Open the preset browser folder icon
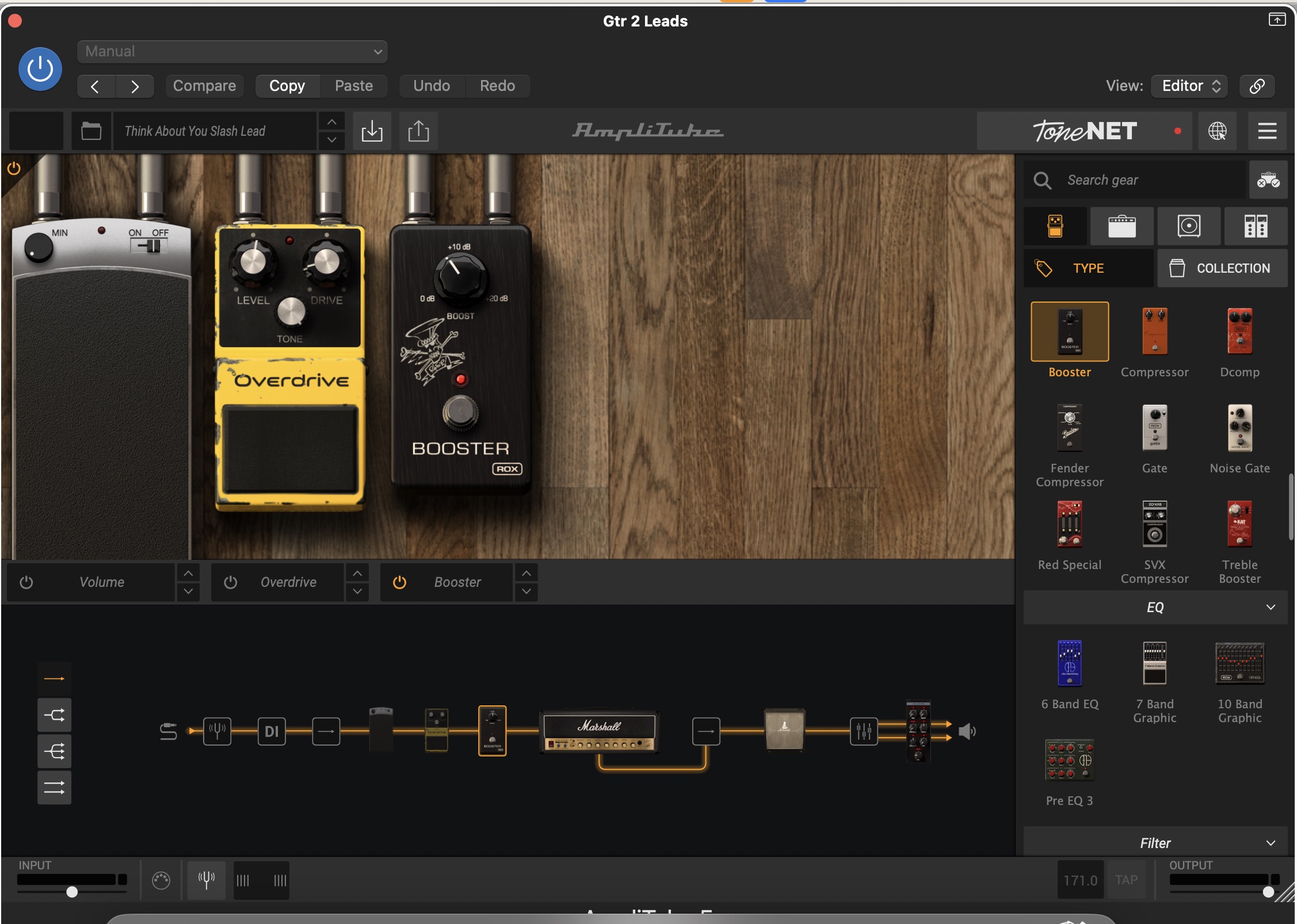1297x924 pixels. click(91, 131)
